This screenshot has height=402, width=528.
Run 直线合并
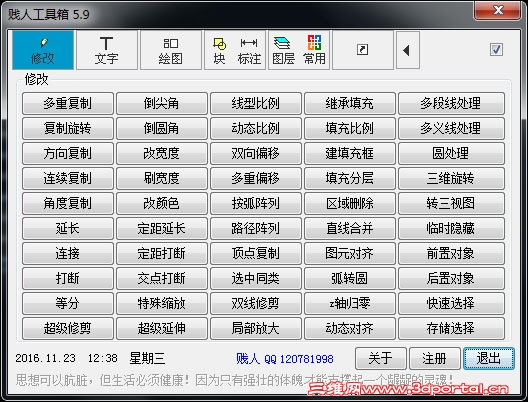pyautogui.click(x=350, y=229)
